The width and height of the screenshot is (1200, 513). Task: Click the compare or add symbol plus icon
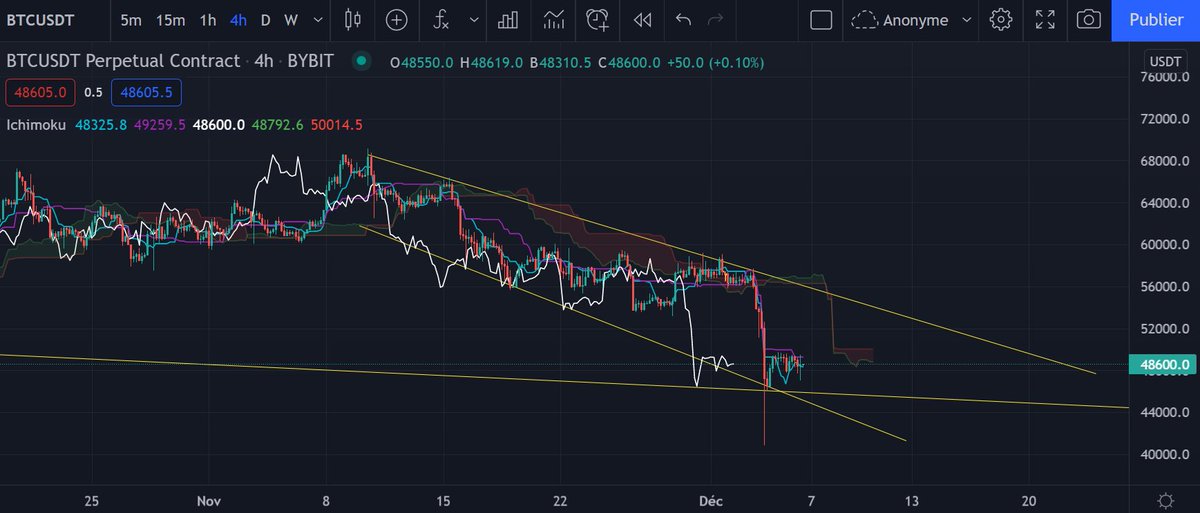tap(397, 20)
